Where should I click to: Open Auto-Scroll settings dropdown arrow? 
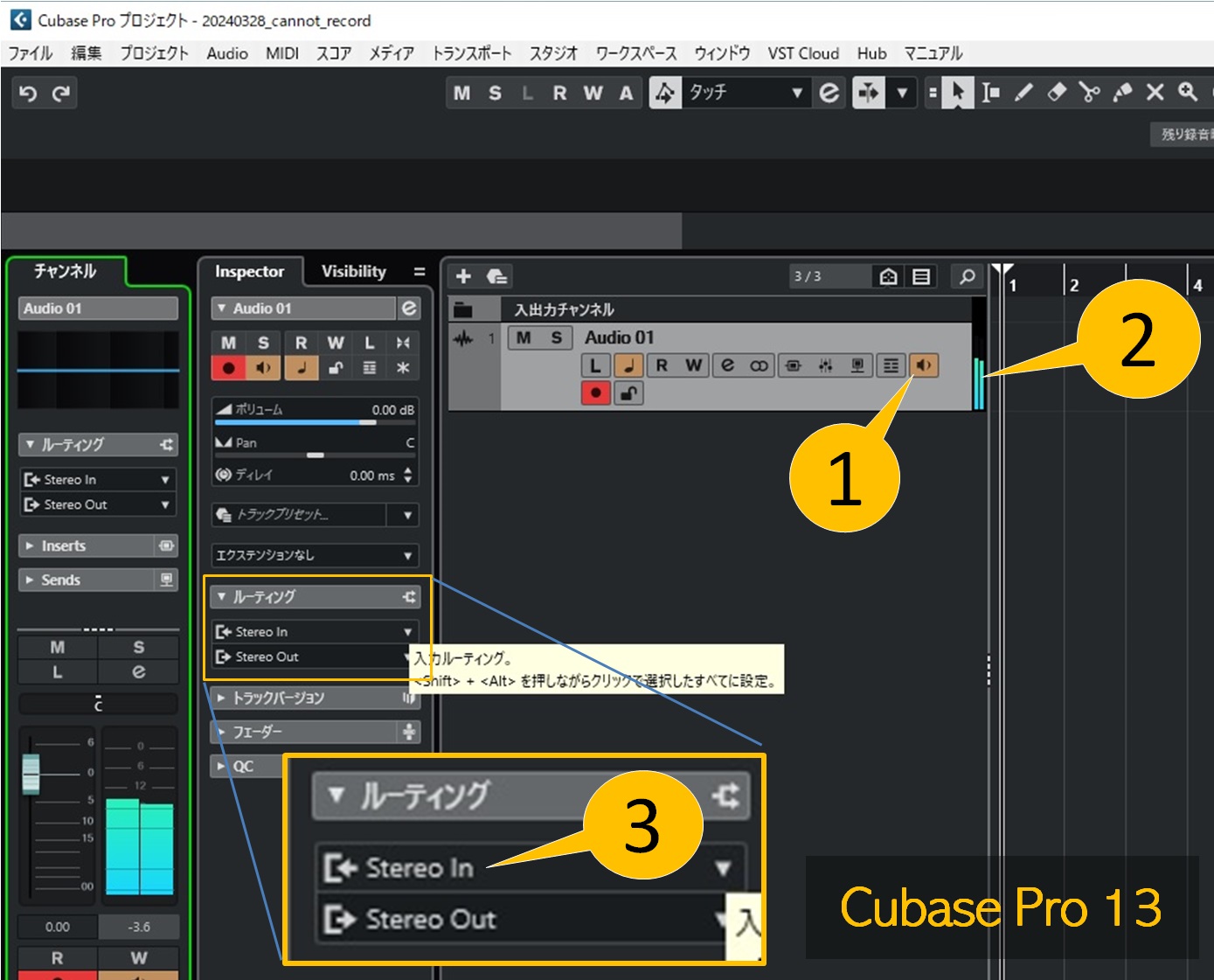902,93
